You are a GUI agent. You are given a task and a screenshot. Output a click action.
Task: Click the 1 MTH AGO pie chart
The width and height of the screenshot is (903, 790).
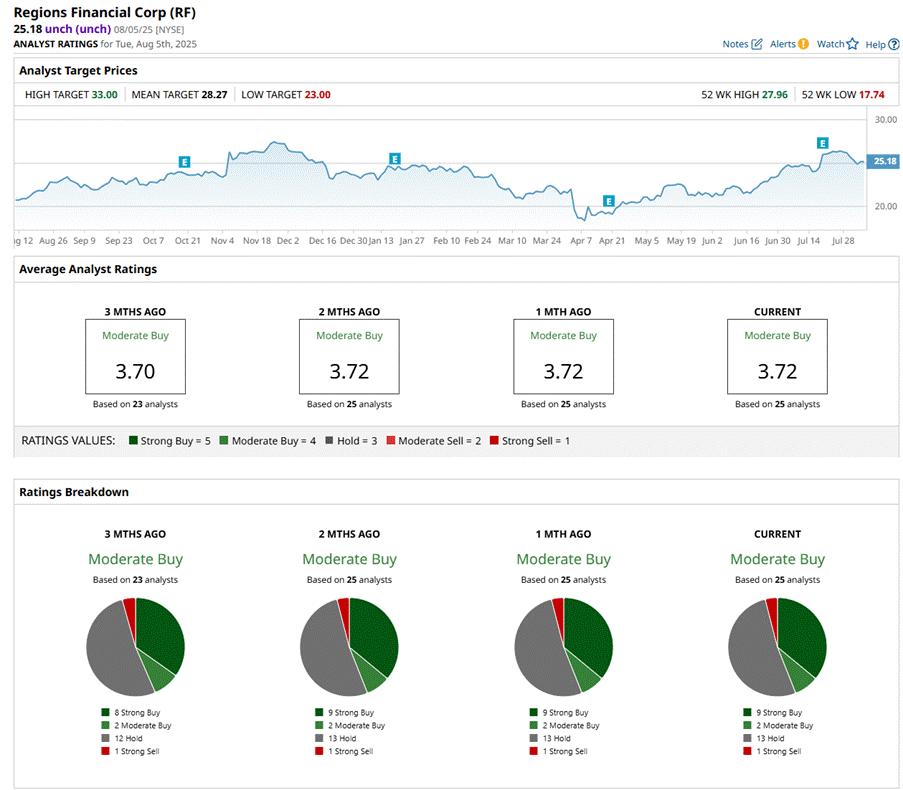pyautogui.click(x=563, y=647)
